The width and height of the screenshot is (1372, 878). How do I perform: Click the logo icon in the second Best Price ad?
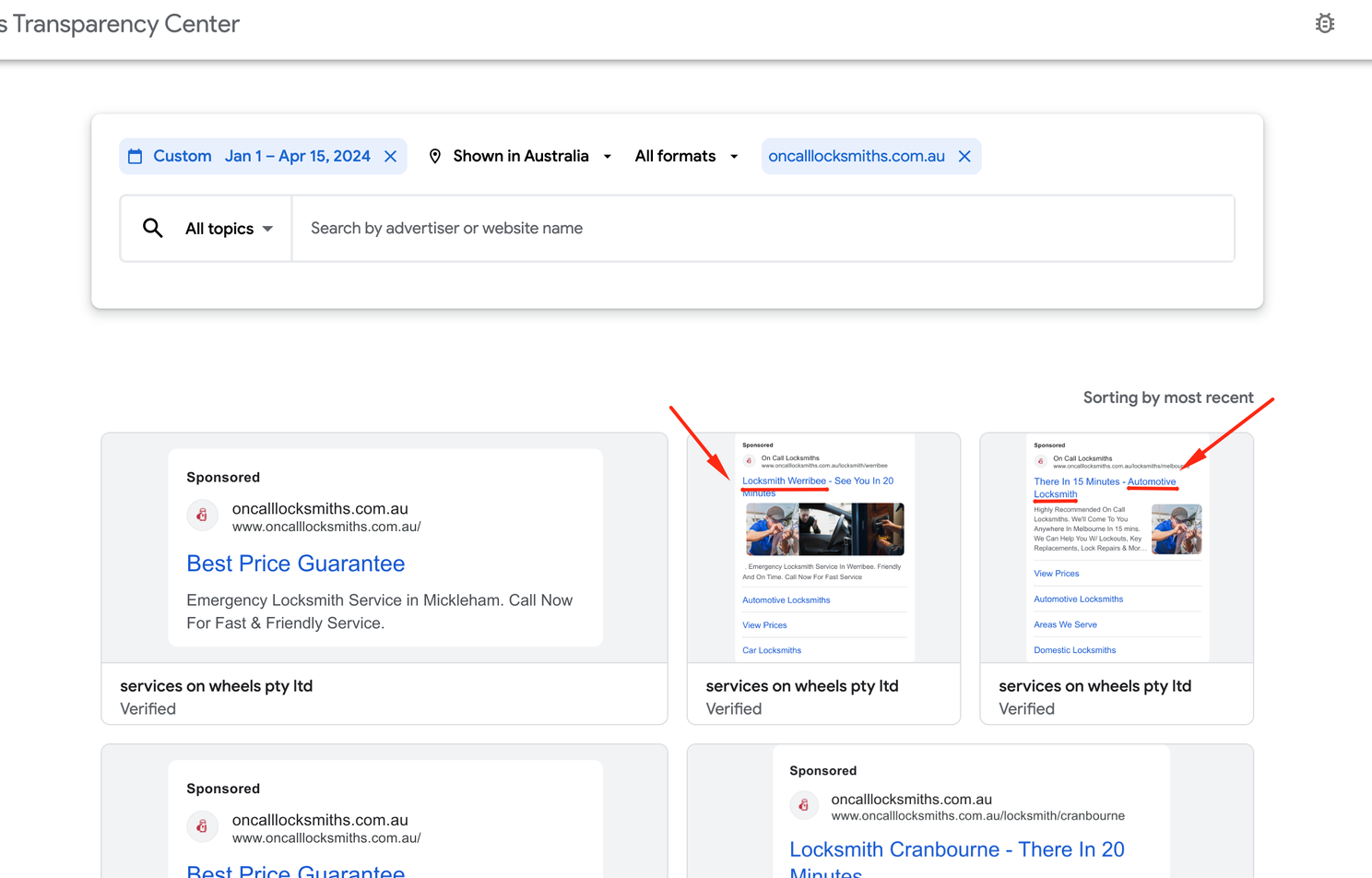point(202,826)
